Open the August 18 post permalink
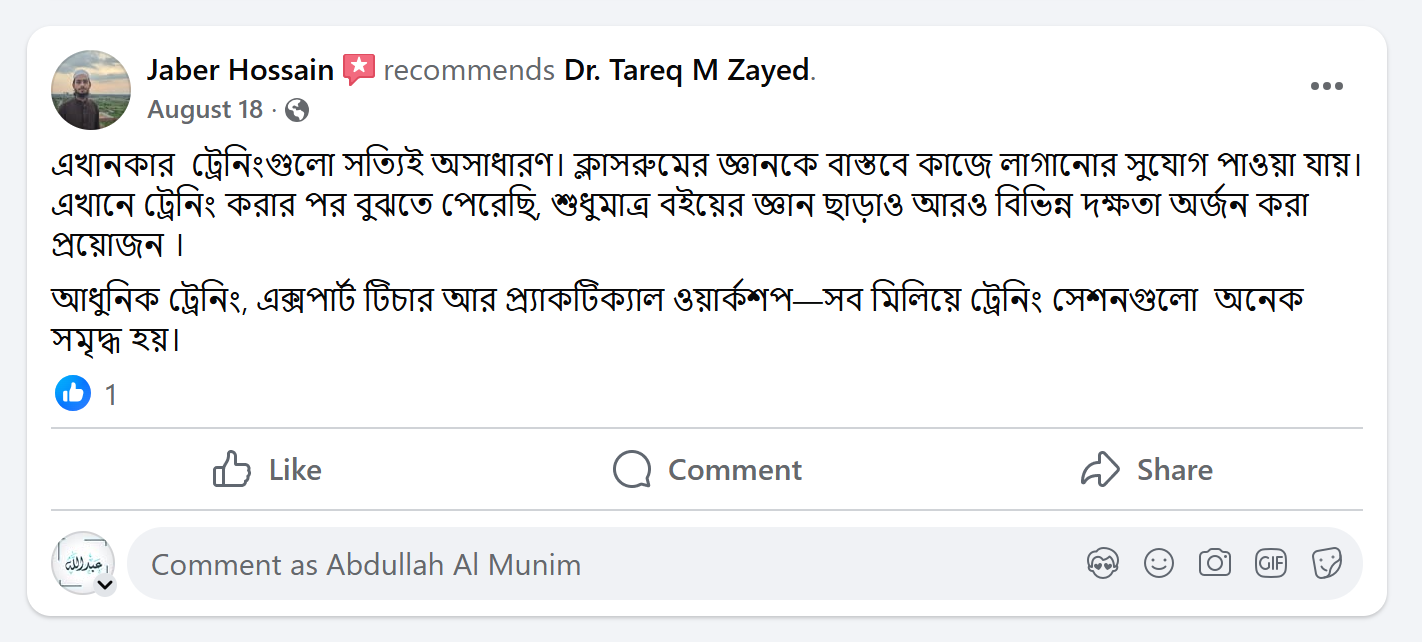1422x642 pixels. tap(205, 110)
